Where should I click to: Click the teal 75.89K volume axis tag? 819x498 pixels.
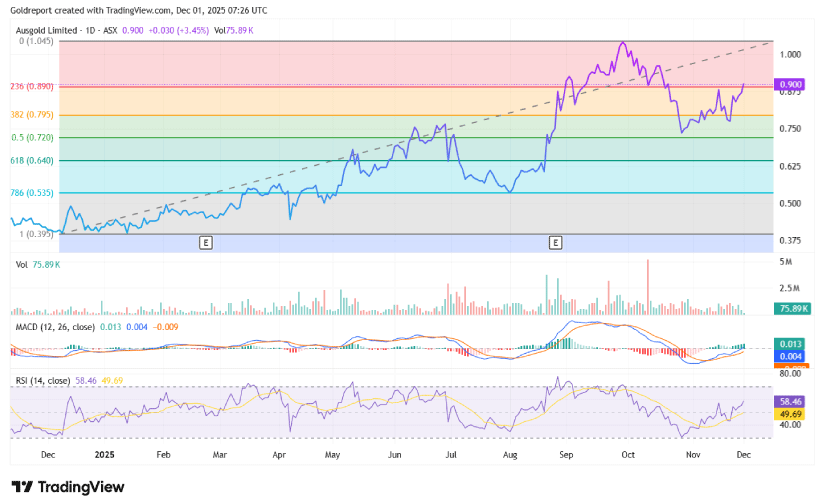click(791, 310)
